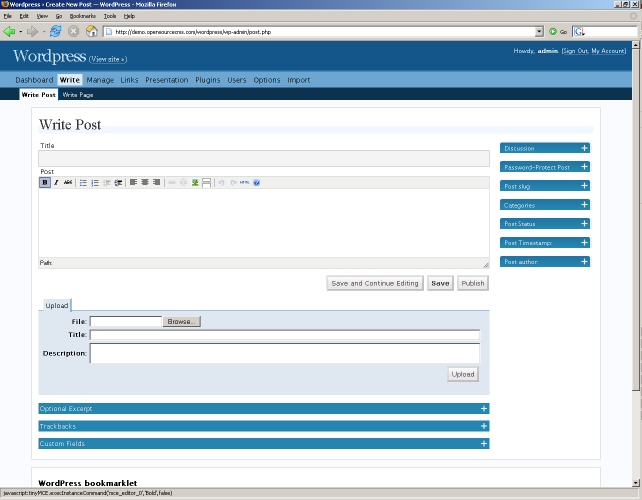This screenshot has height=500, width=642.
Task: Insert an ordered numbered list
Action: (x=95, y=183)
